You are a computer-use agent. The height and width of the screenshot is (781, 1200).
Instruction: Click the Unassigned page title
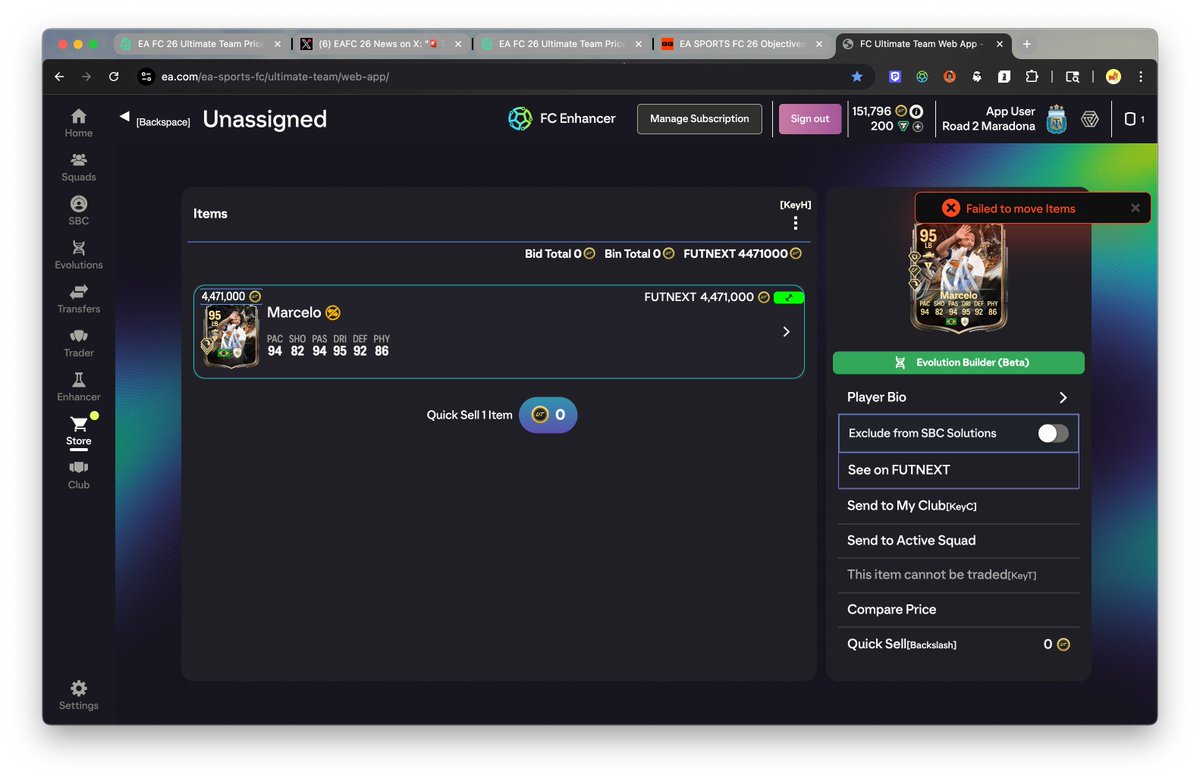(265, 119)
